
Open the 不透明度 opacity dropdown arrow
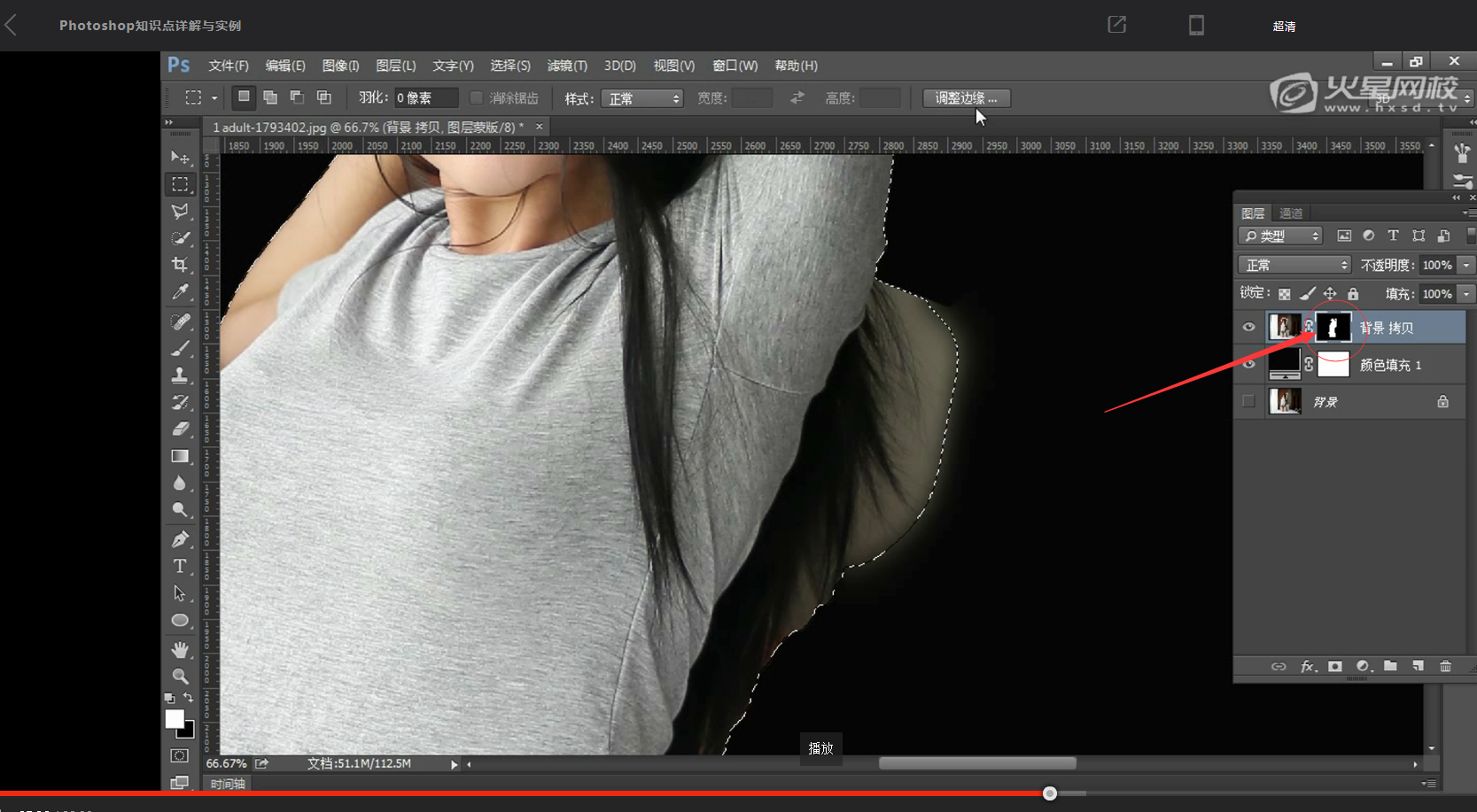click(1466, 265)
